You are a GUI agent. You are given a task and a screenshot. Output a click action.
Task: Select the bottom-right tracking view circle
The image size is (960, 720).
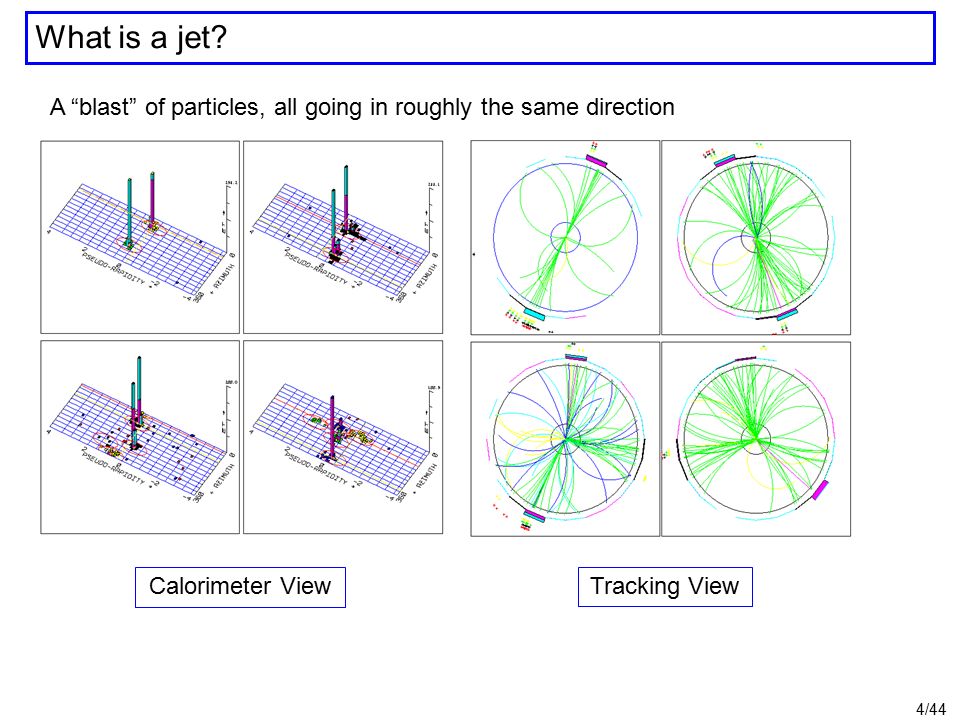(756, 439)
